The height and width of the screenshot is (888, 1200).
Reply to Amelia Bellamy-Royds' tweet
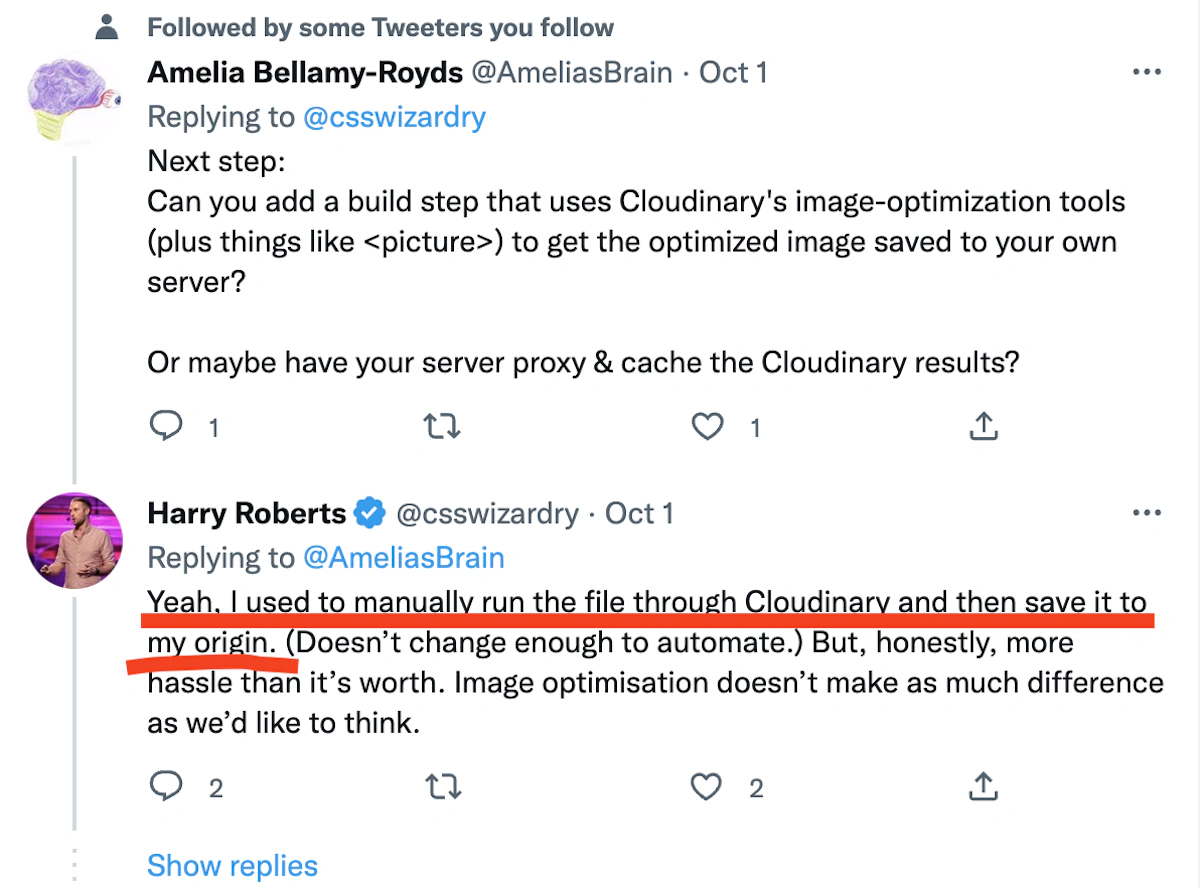167,427
